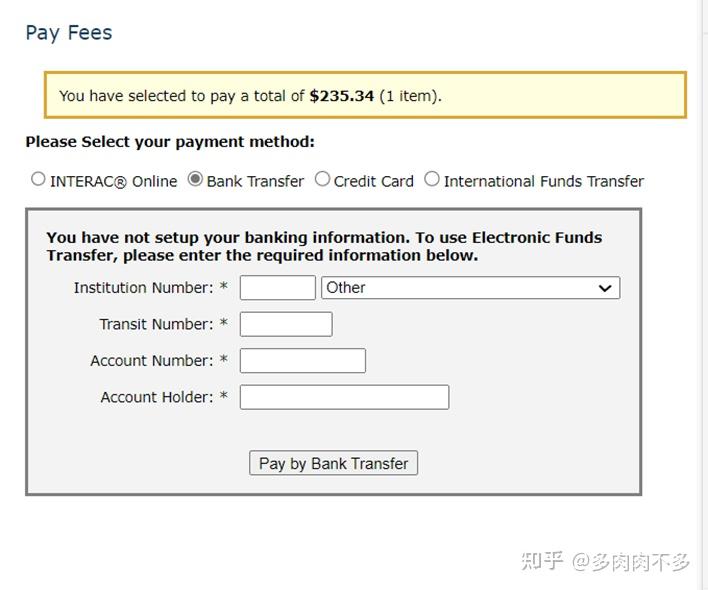Click the Account Number label
The image size is (708, 590).
(x=151, y=360)
